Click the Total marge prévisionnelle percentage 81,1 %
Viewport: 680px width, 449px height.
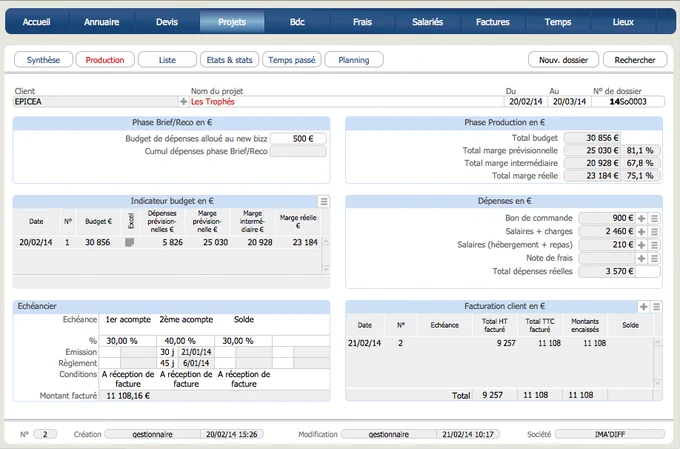click(641, 151)
